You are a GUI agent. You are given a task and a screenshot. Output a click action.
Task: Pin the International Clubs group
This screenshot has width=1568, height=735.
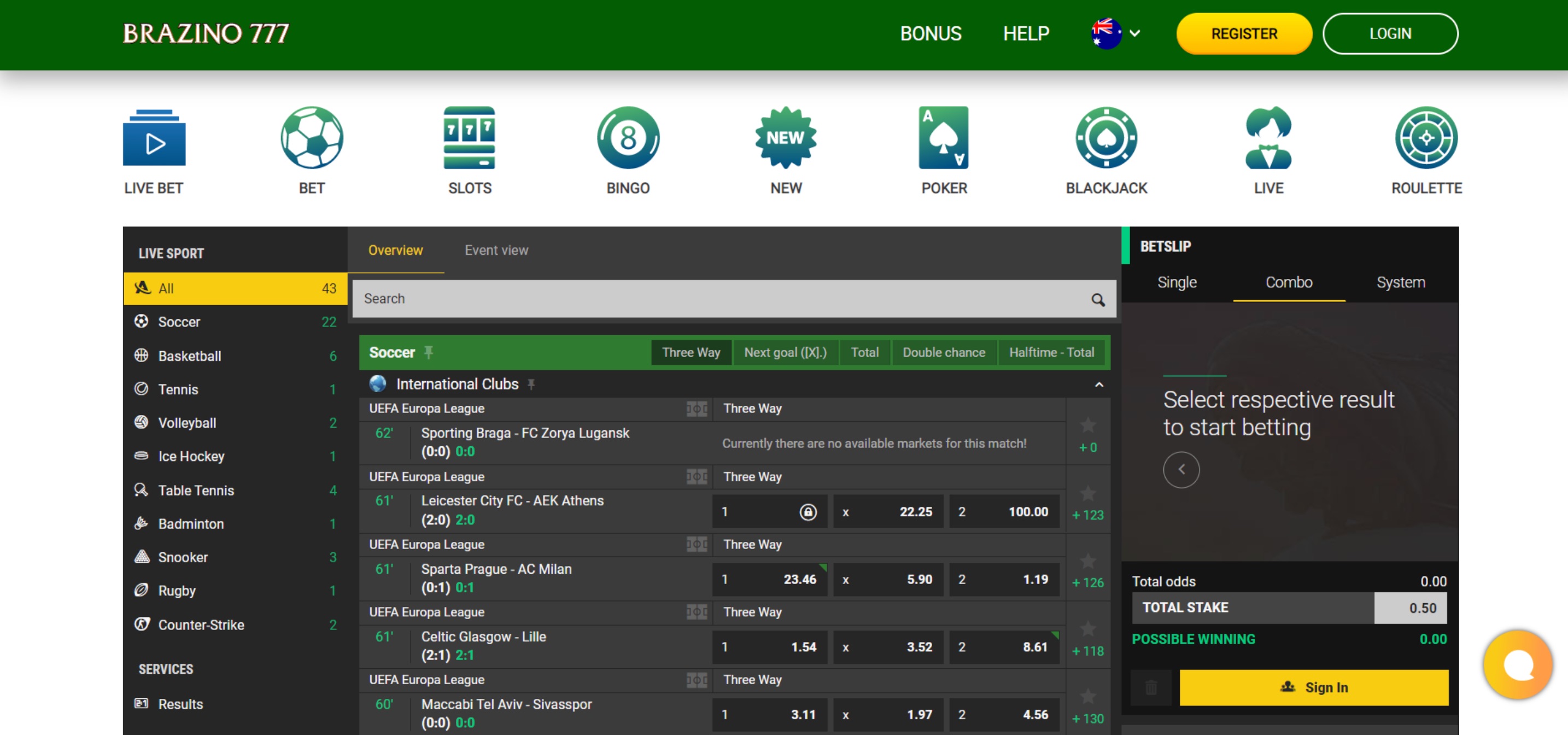pos(531,384)
